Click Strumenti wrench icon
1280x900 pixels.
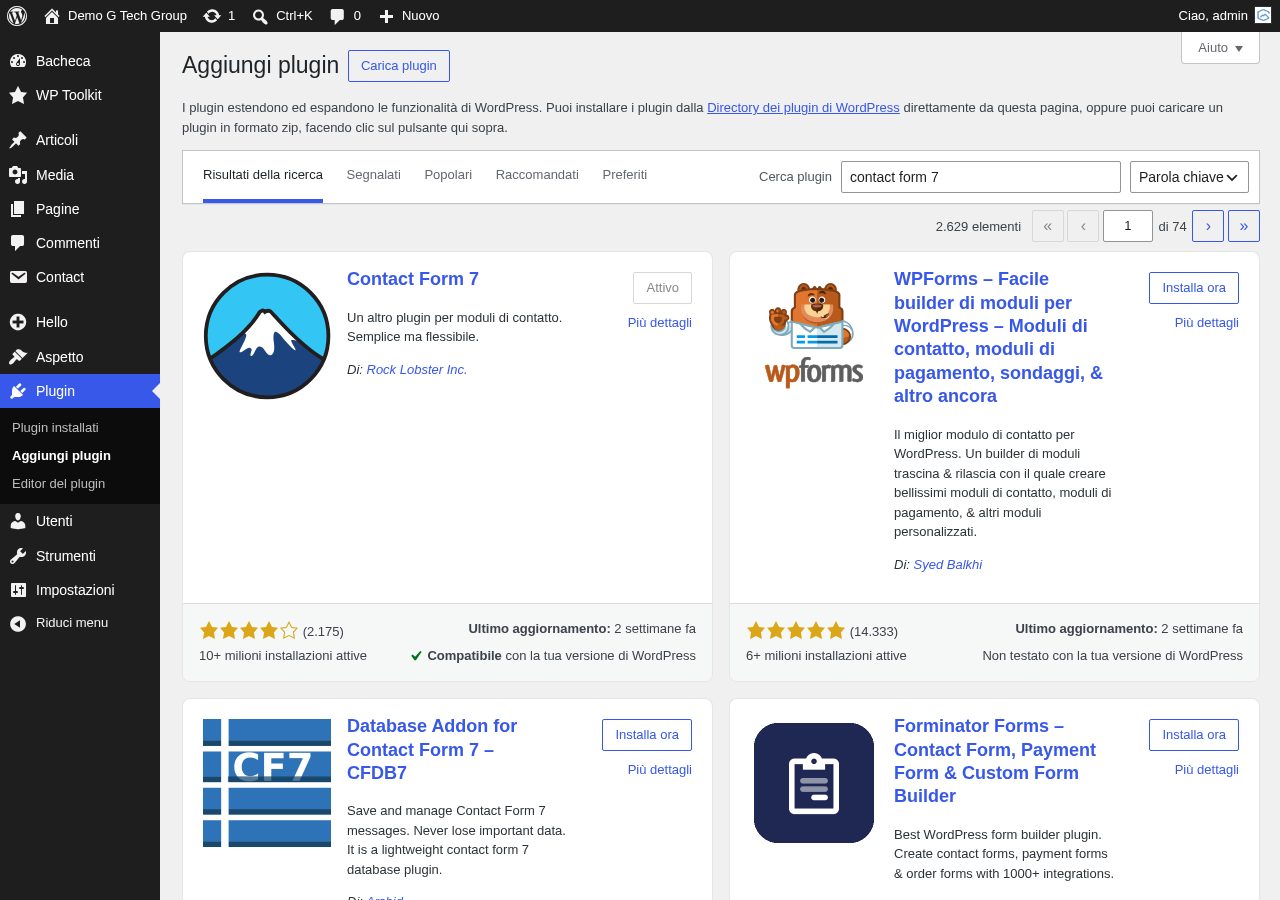[18, 556]
